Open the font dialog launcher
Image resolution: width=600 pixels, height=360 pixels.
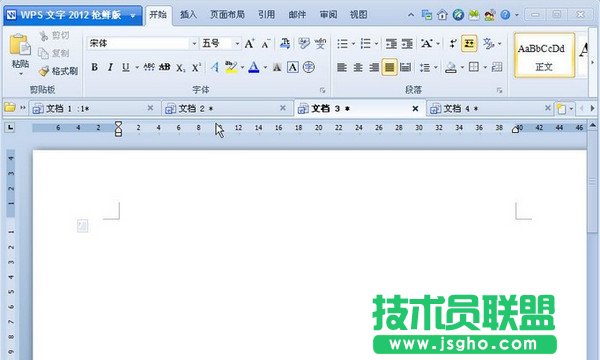coord(323,90)
